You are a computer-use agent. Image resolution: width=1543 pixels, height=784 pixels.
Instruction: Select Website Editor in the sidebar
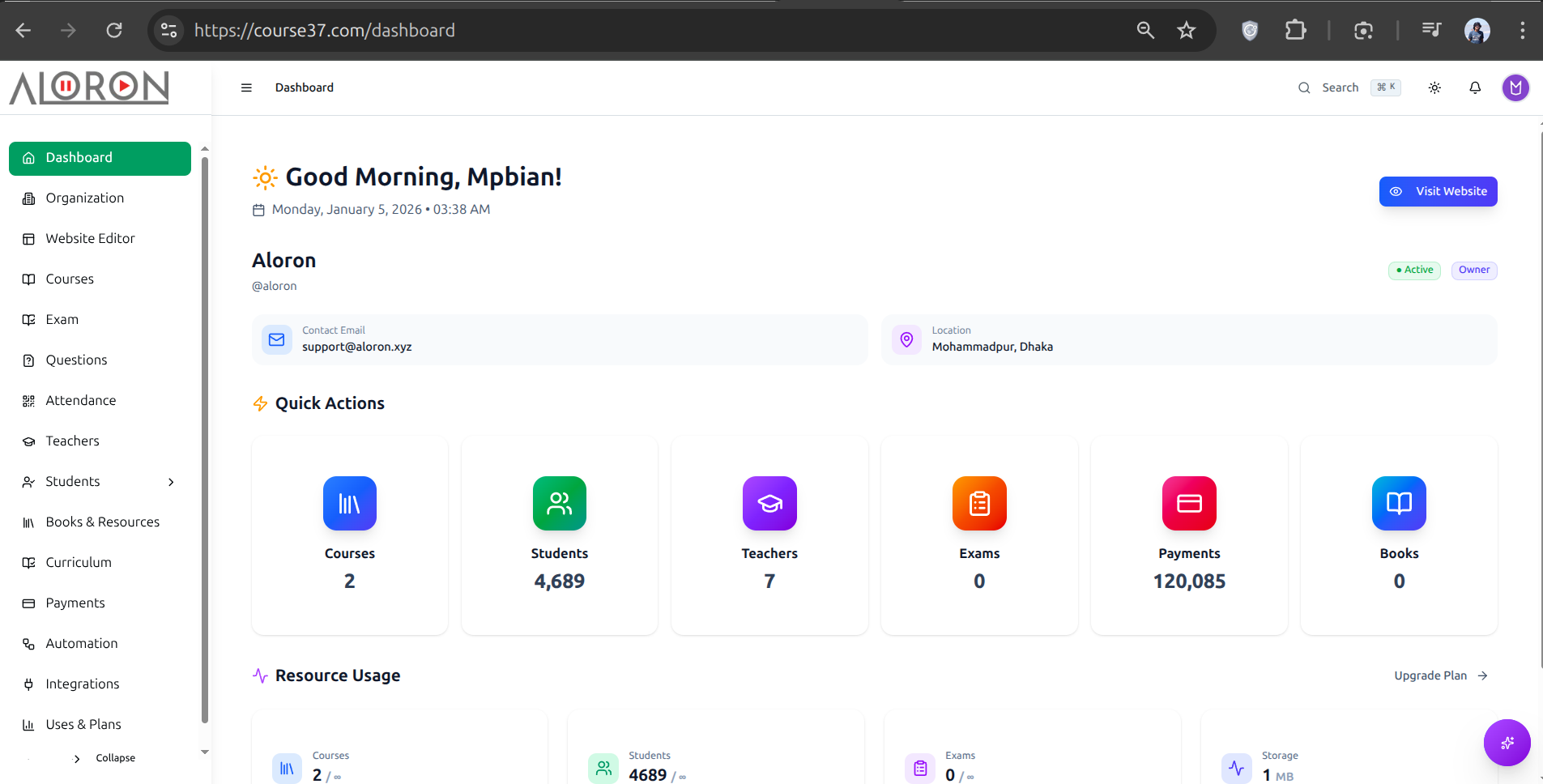click(x=90, y=238)
